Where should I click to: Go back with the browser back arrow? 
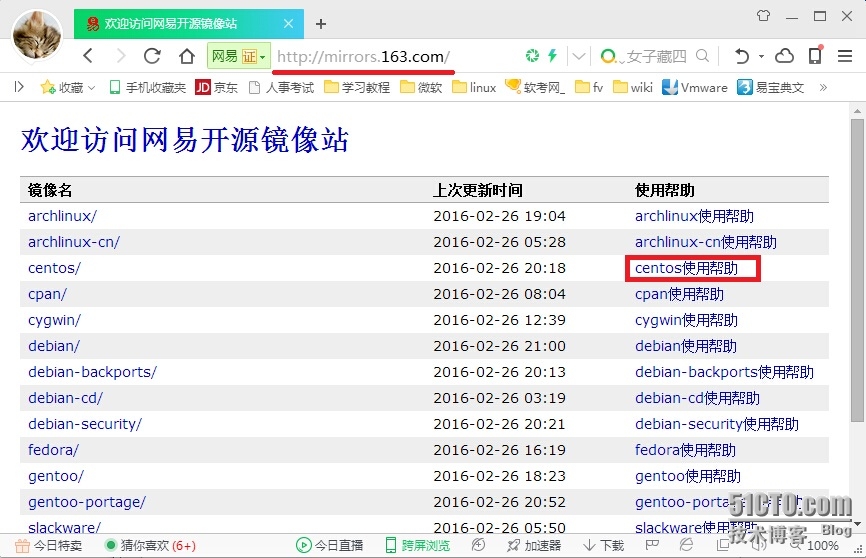(88, 56)
